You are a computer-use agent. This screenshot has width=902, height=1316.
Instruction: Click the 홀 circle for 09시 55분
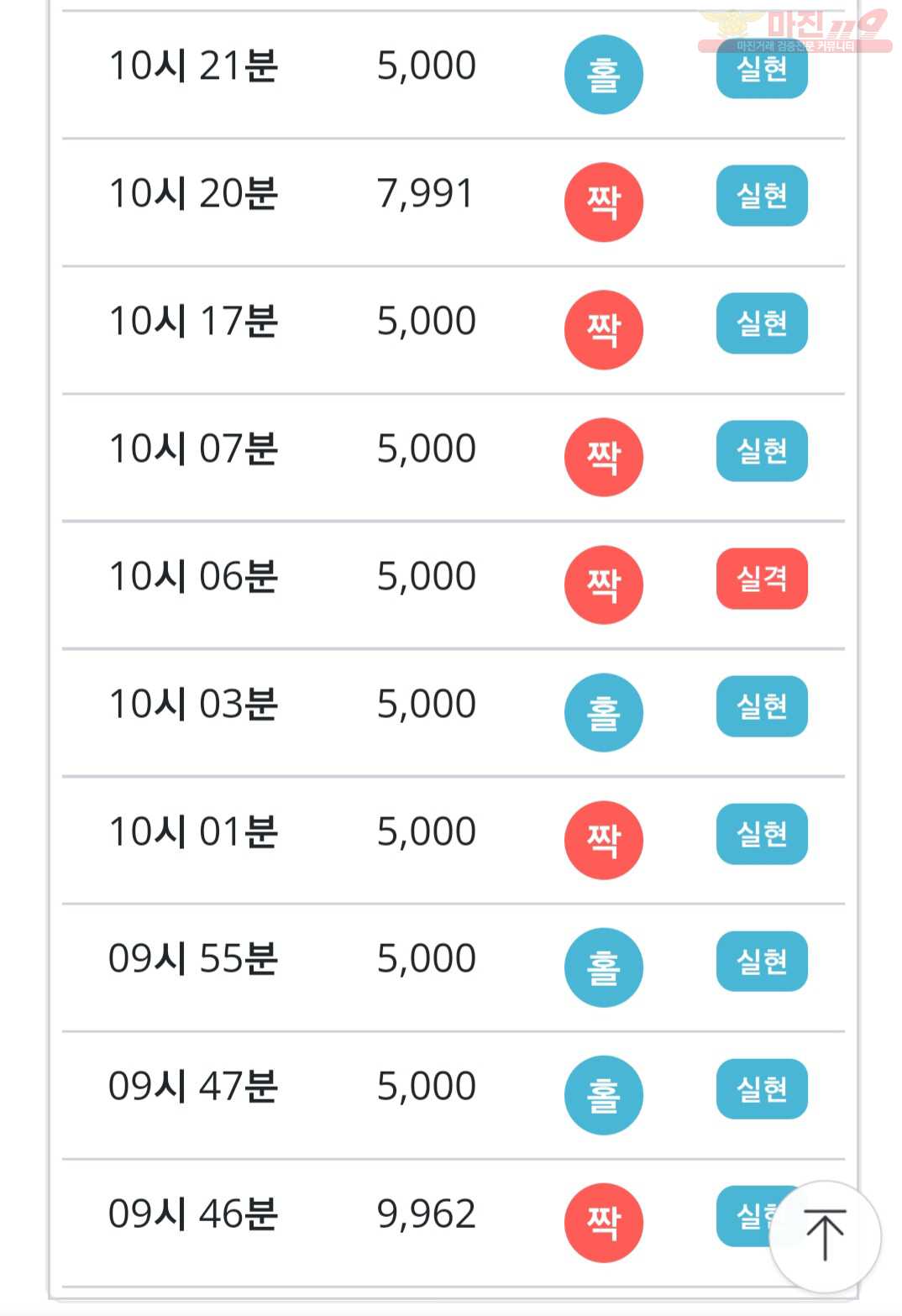603,967
